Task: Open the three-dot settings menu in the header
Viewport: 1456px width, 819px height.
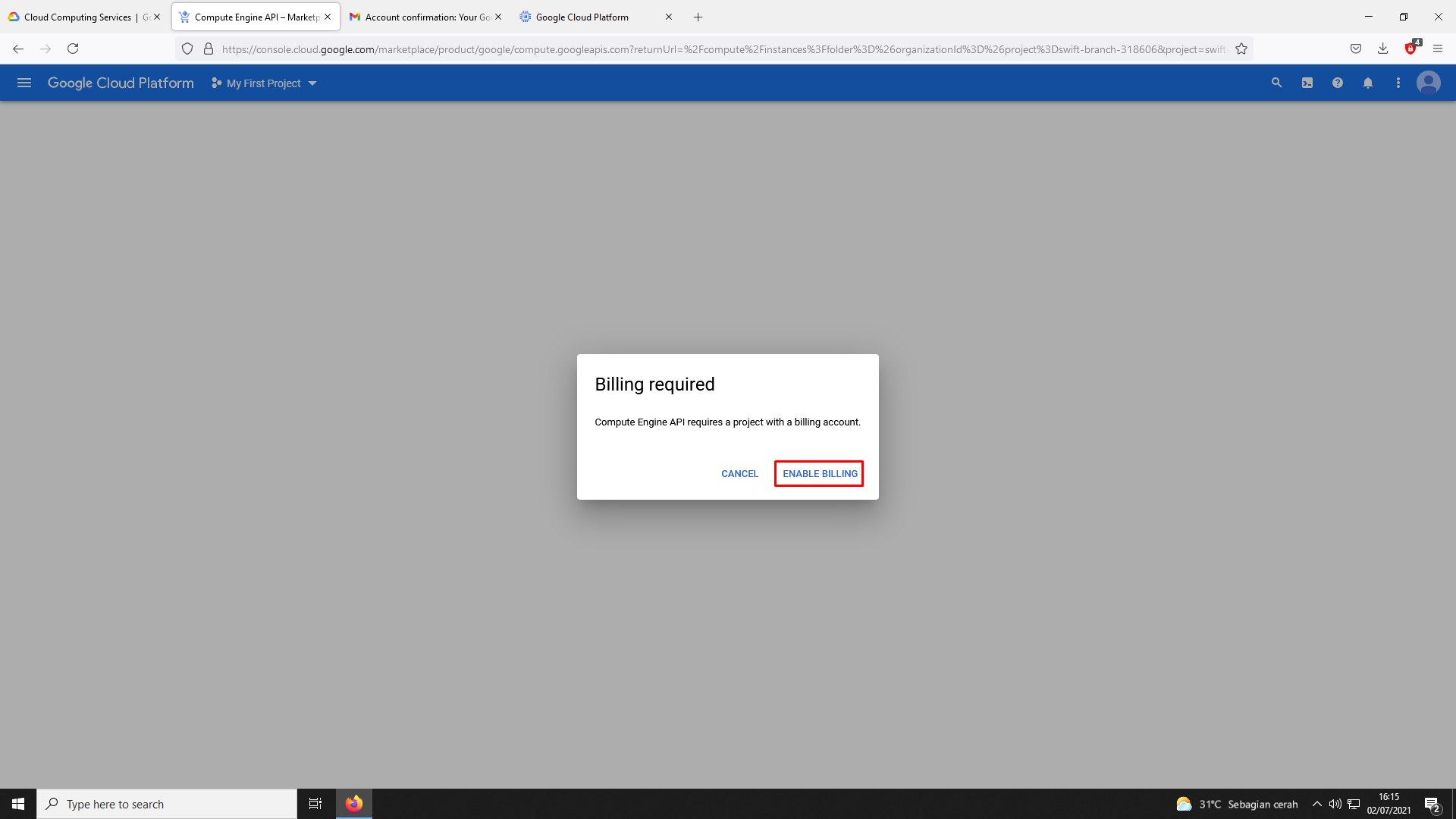Action: (x=1398, y=83)
